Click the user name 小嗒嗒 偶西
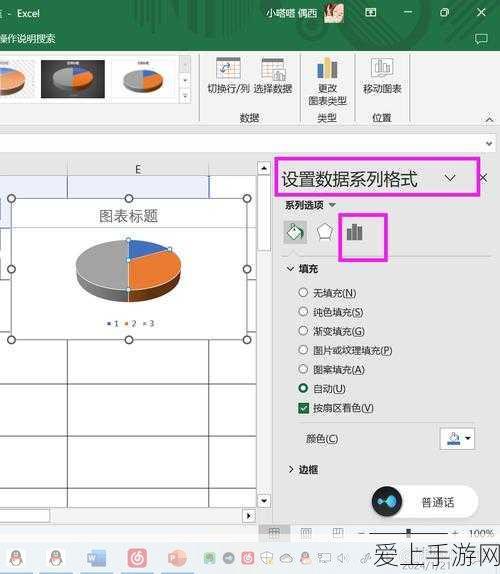 [x=291, y=14]
